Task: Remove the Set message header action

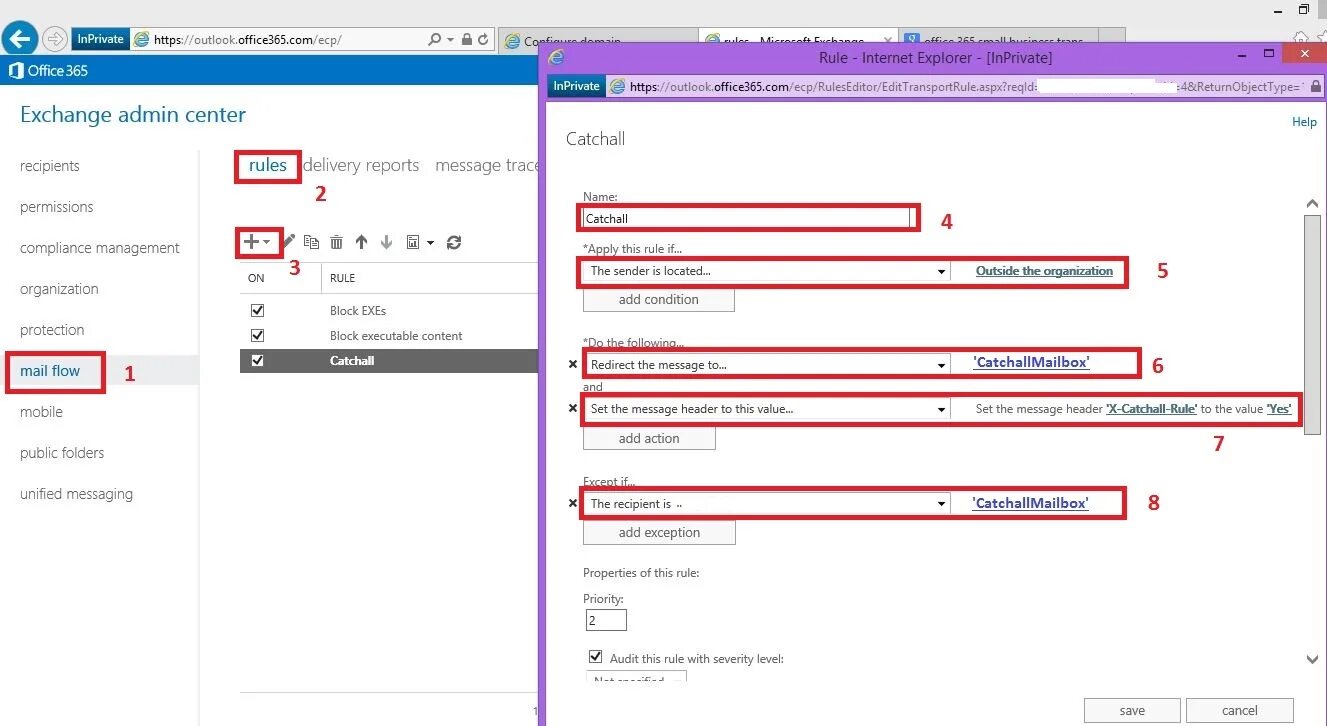Action: (573, 408)
